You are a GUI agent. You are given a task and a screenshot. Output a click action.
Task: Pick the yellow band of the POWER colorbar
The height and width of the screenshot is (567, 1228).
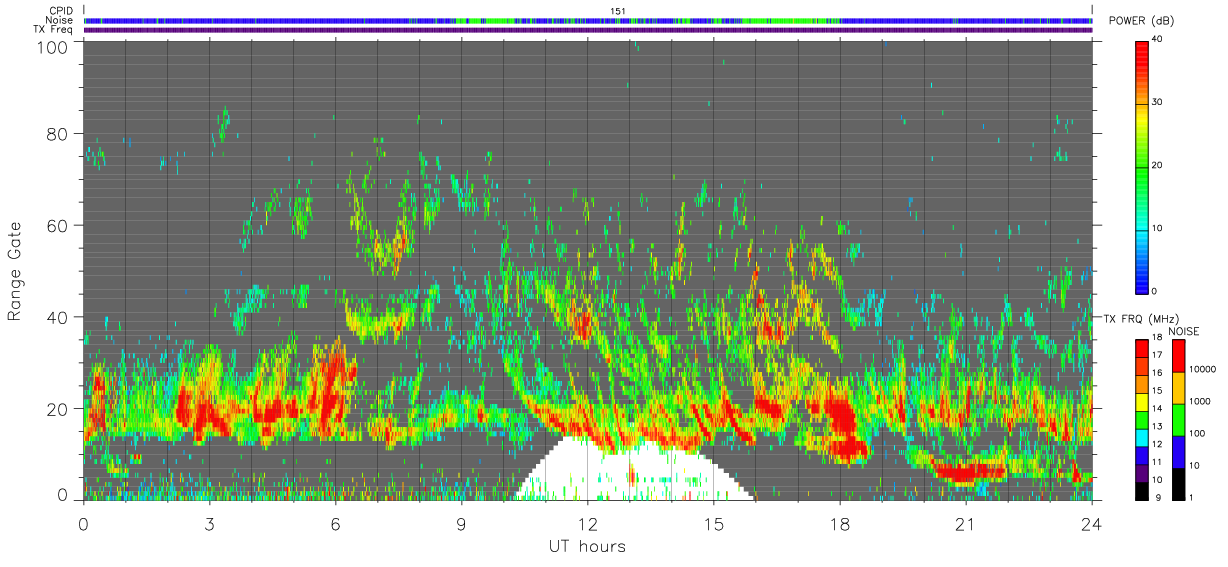[x=1142, y=117]
